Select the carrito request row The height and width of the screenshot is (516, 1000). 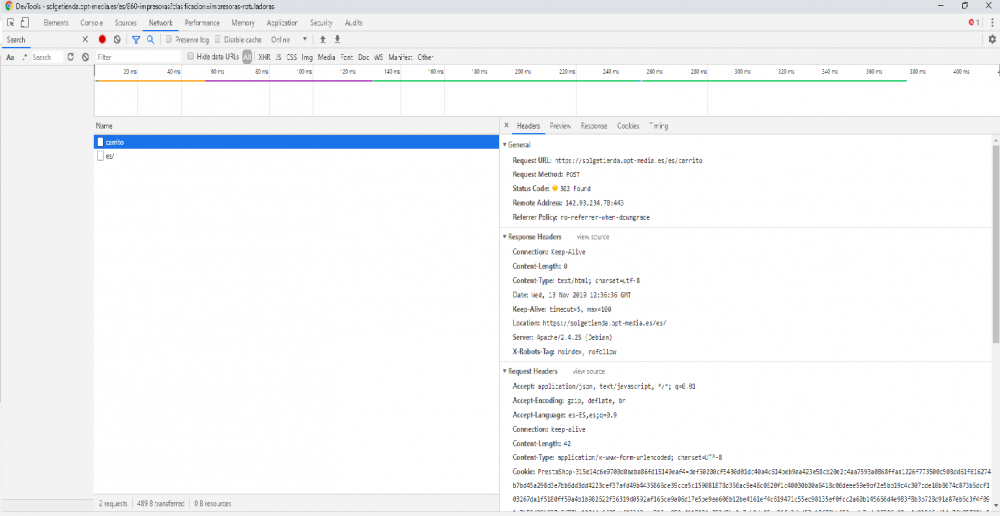pyautogui.click(x=296, y=142)
